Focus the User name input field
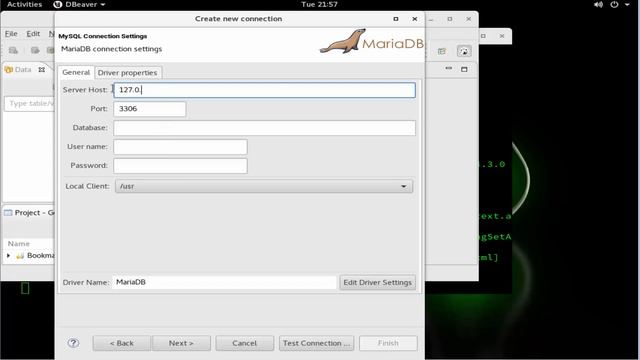Screen dimensions: 640x360 [x=180, y=147]
